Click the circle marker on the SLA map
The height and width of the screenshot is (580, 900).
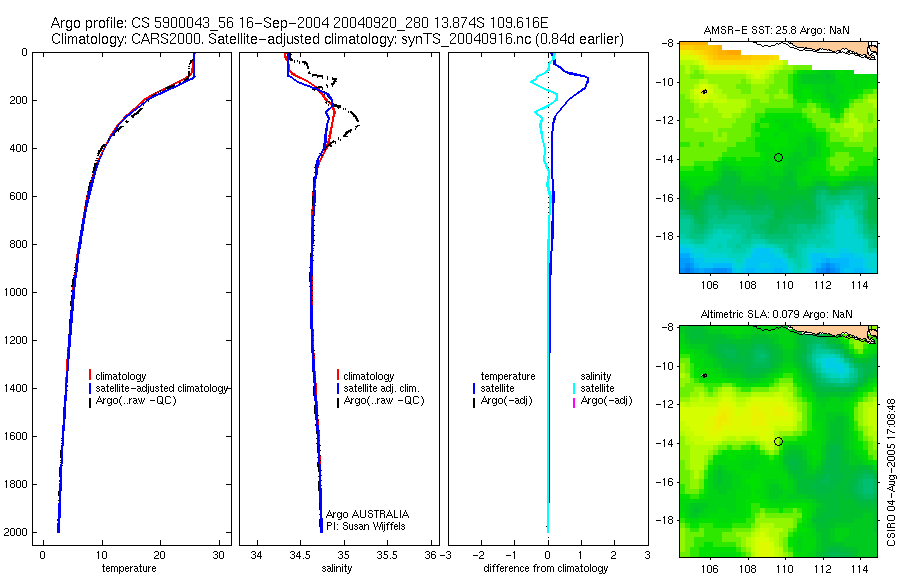[x=778, y=442]
